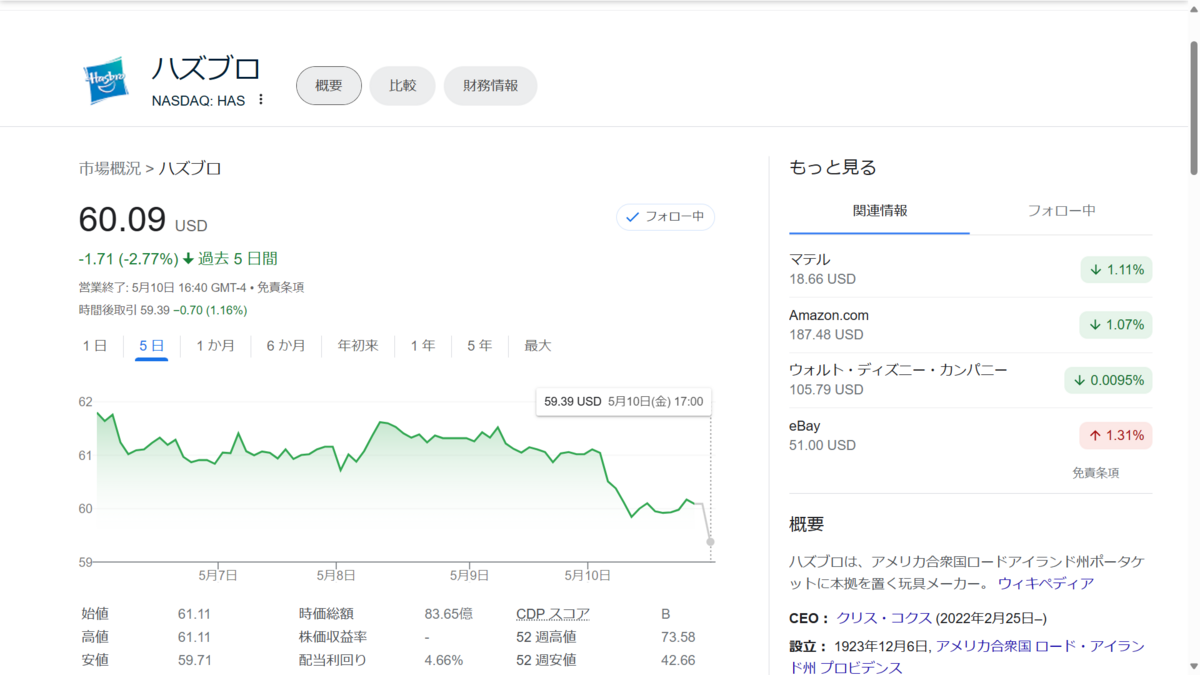Open the three-dot menu beside NASDAQ: HAS
Screen dimensions: 1200x675
coord(261,100)
